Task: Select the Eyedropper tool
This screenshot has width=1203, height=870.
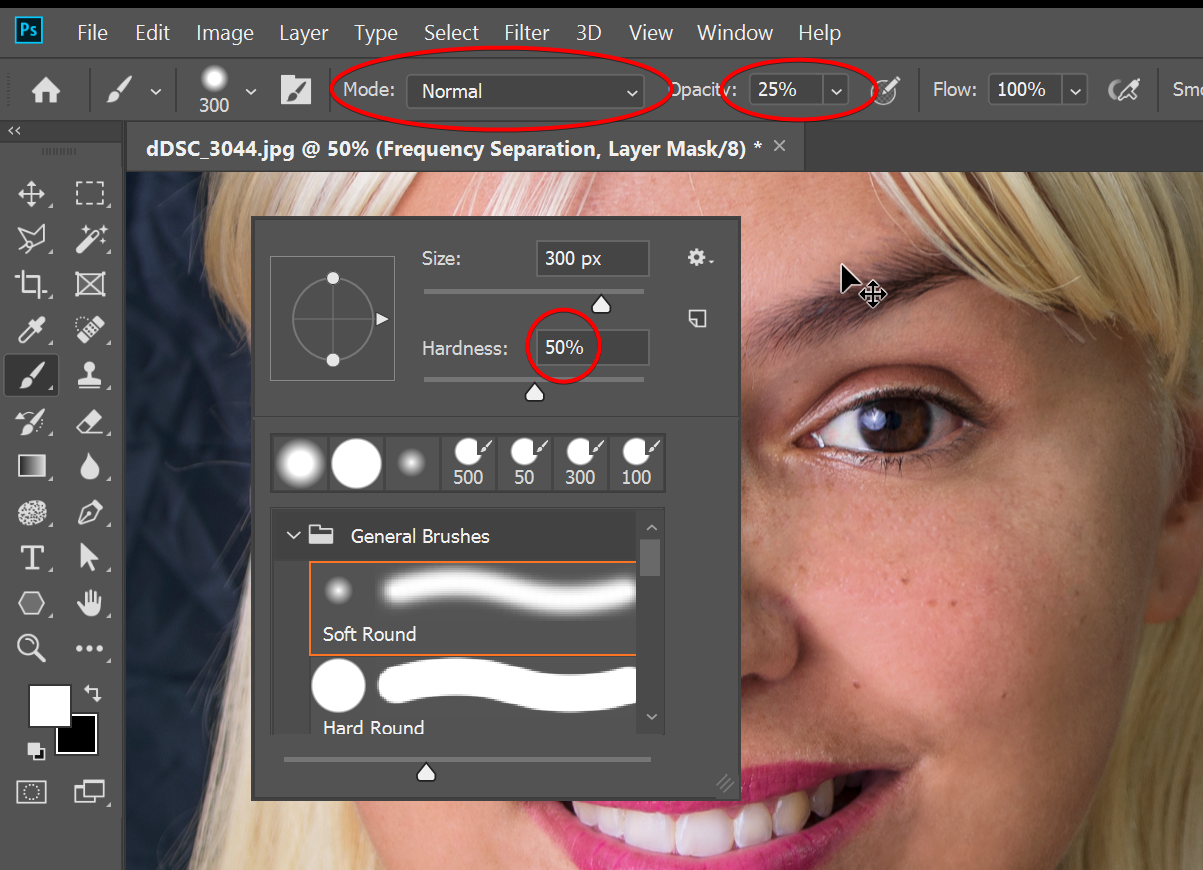Action: (x=31, y=329)
